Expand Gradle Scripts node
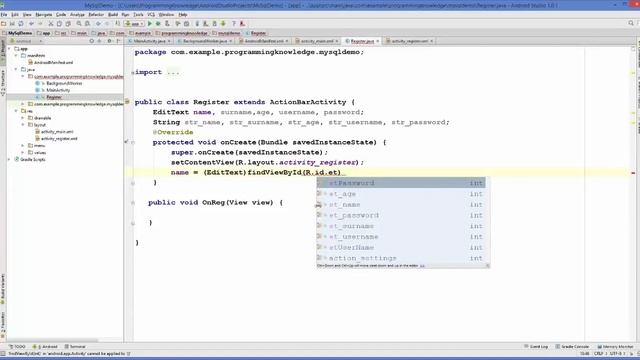 click(10, 160)
